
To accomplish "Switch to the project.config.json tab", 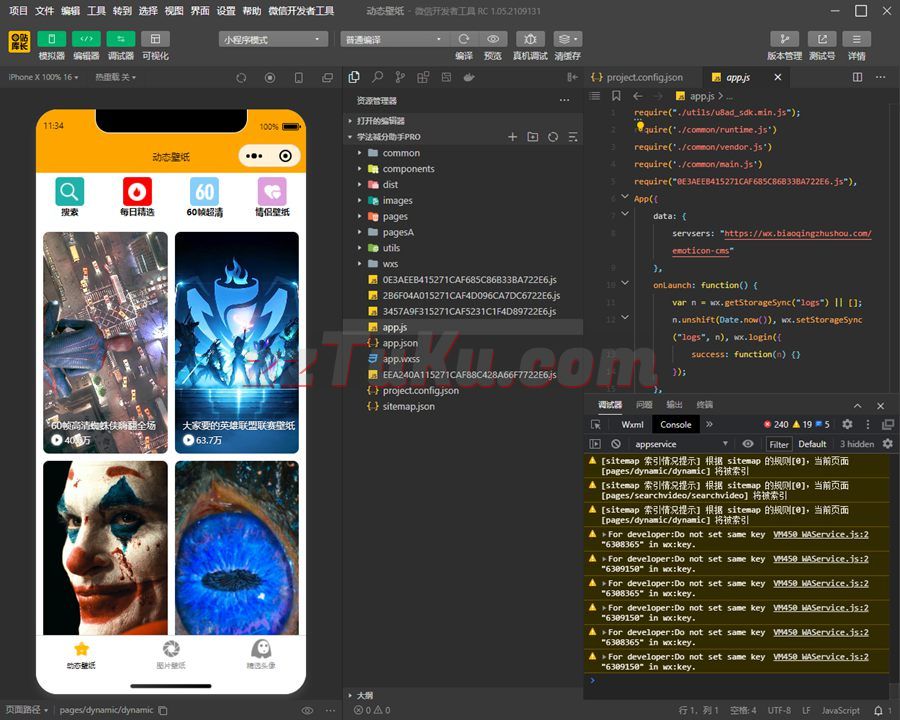I will [644, 77].
